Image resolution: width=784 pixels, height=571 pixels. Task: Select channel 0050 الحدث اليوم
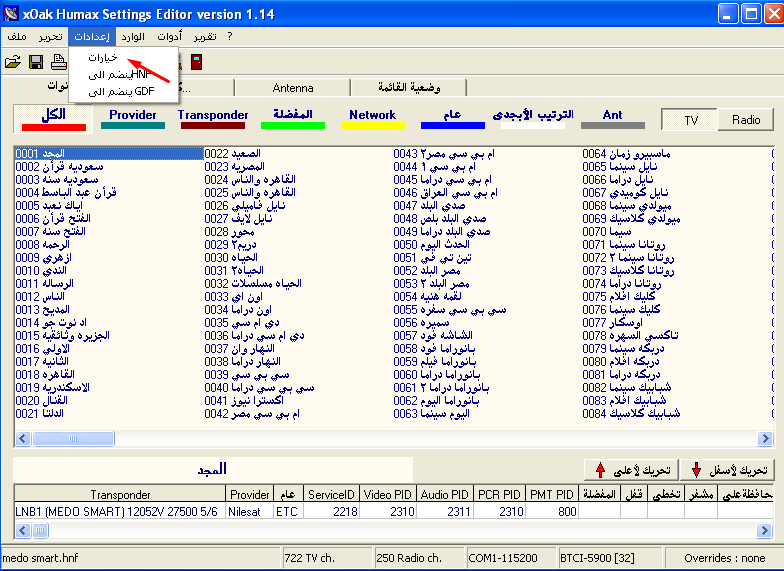432,244
